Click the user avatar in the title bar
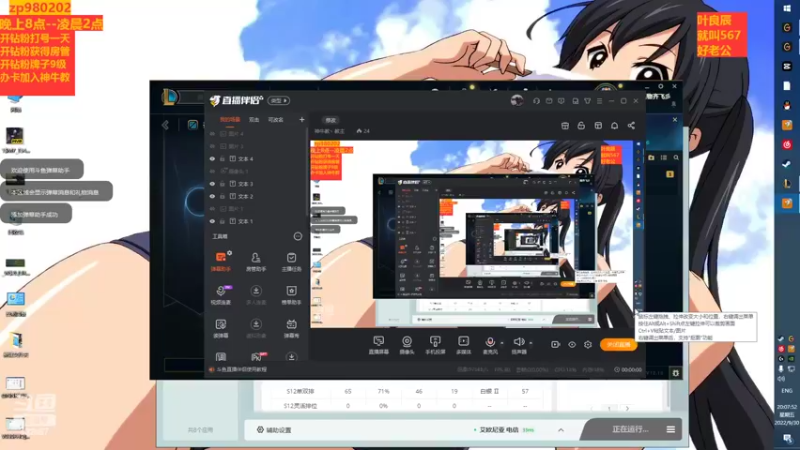This screenshot has width=800, height=450. click(x=516, y=101)
